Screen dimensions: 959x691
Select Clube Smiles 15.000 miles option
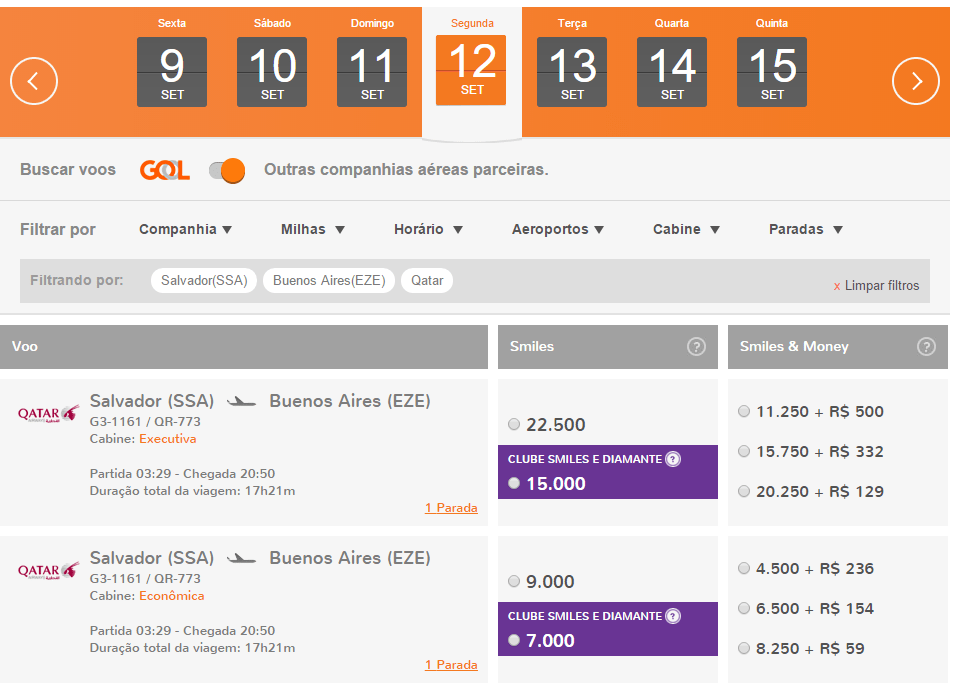click(x=514, y=483)
